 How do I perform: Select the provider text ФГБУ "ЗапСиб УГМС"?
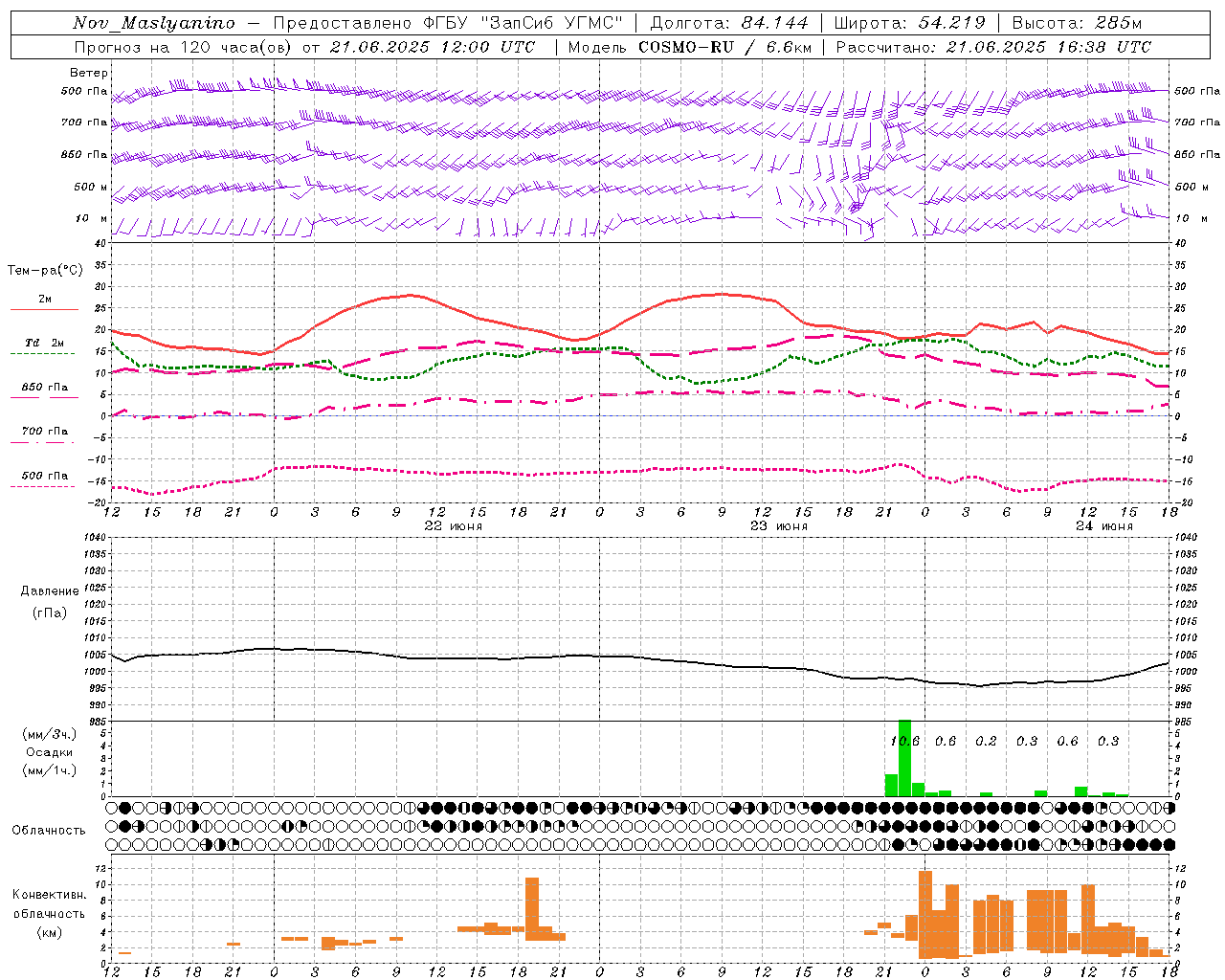click(x=524, y=23)
